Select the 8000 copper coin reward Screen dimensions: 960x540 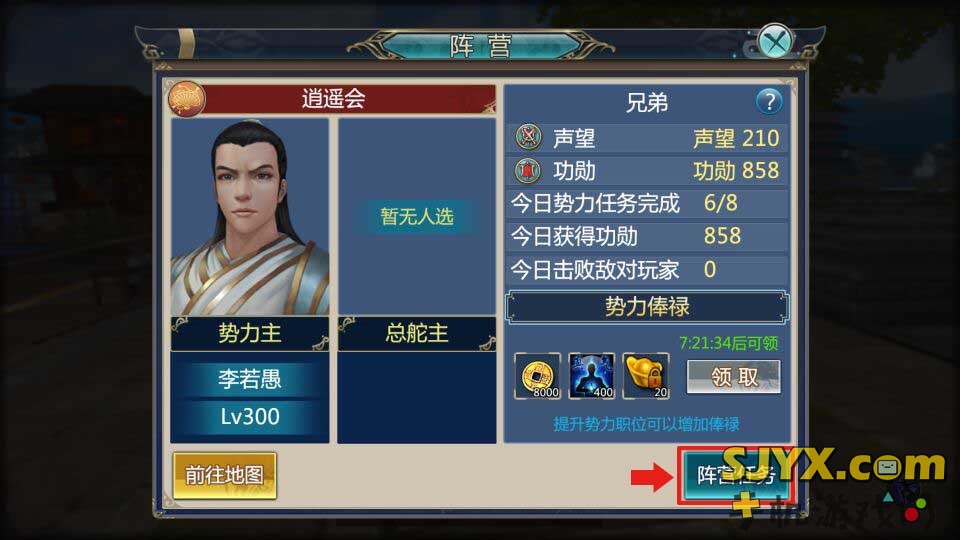click(537, 376)
